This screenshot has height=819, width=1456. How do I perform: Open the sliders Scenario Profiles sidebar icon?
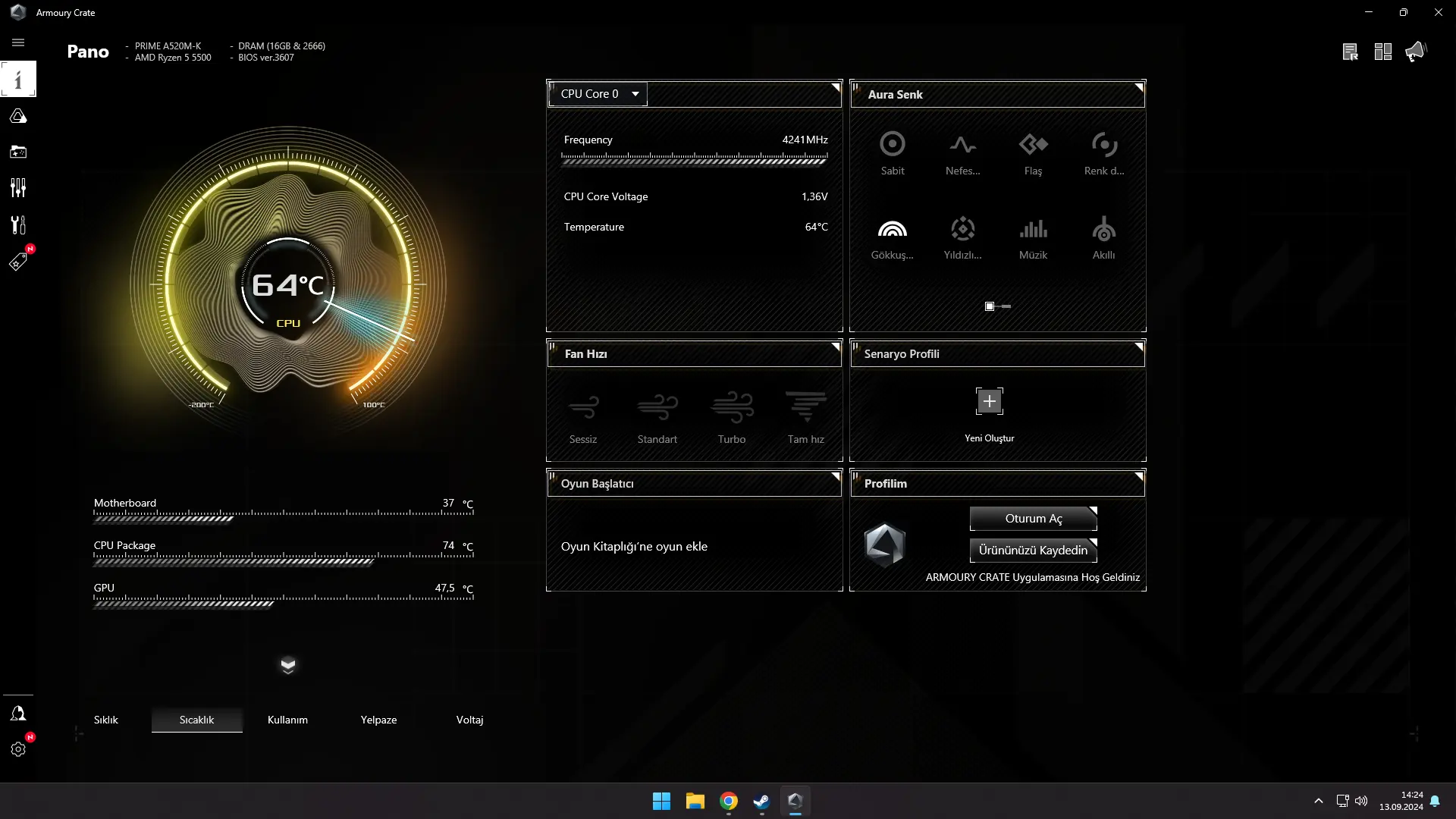[18, 188]
